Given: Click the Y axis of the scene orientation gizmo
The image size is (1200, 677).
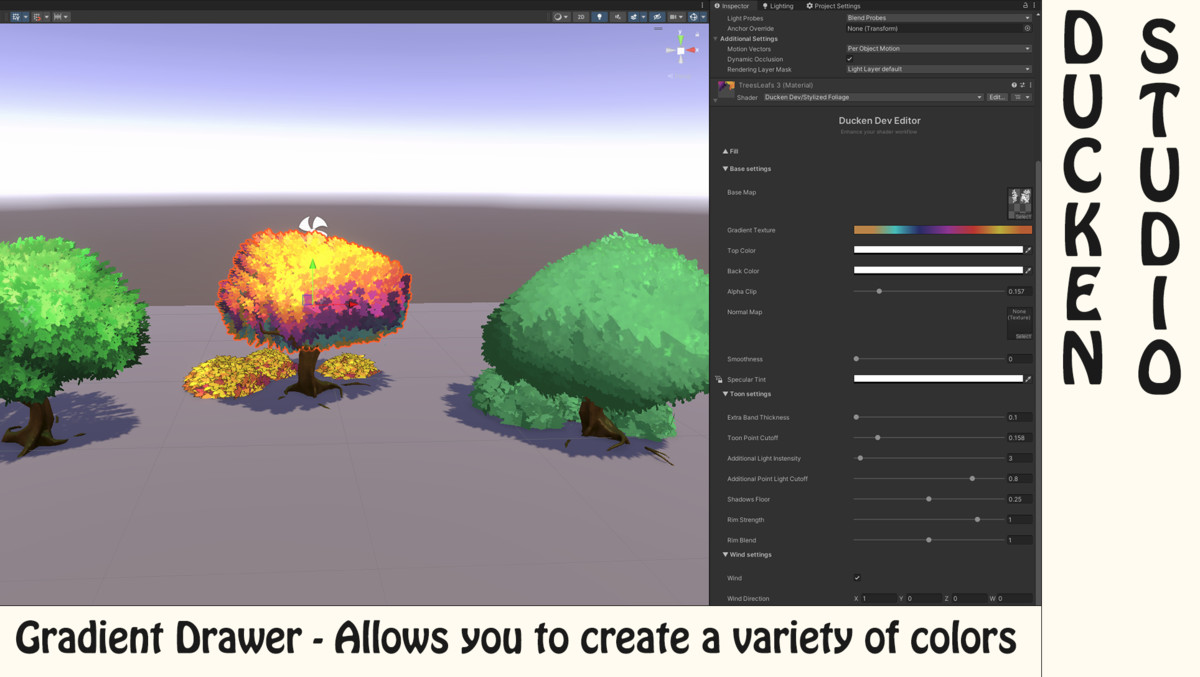Looking at the screenshot, I should point(680,38).
